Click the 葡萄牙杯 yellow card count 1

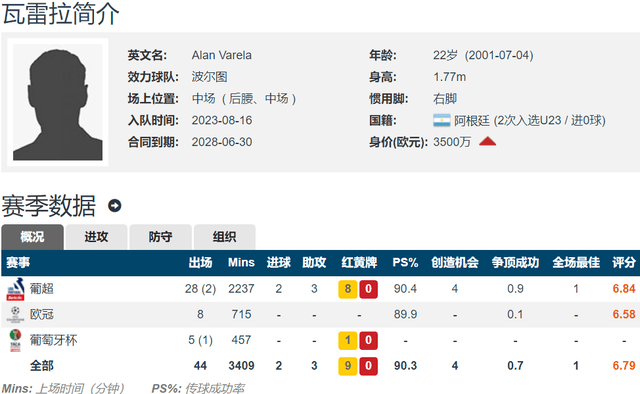[348, 340]
